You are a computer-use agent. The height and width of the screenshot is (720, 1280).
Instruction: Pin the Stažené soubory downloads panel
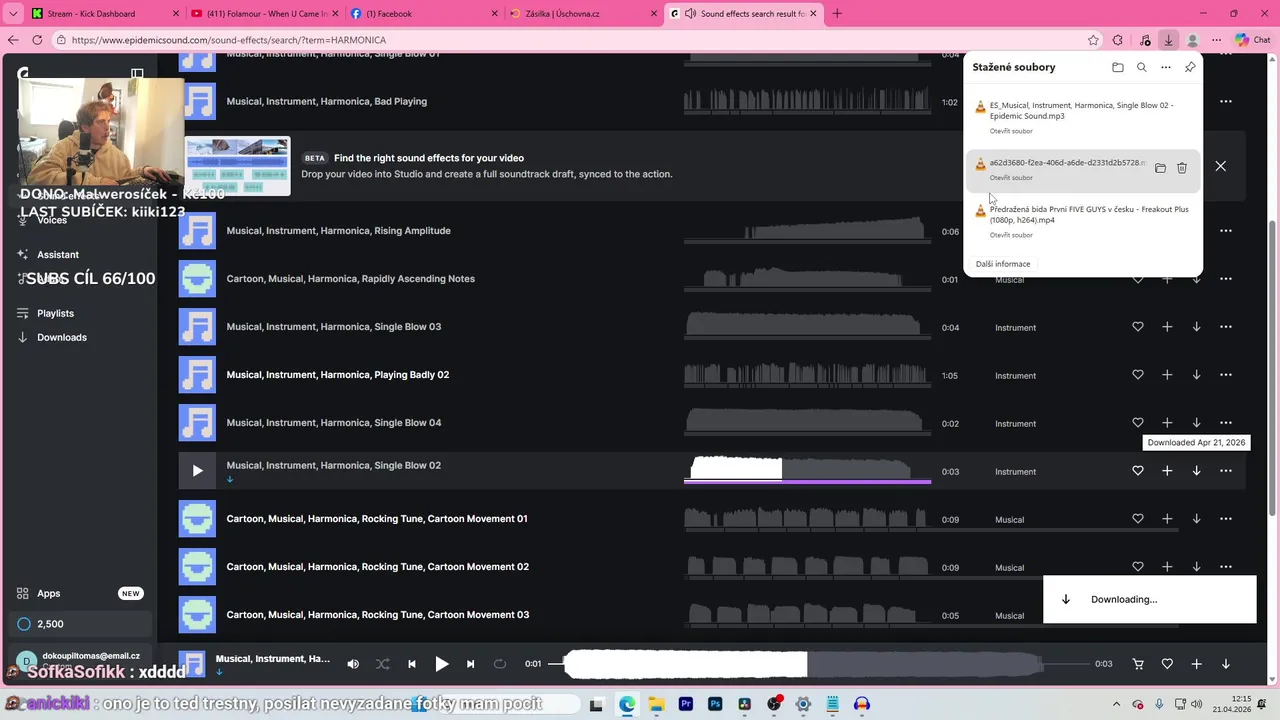pos(1190,67)
